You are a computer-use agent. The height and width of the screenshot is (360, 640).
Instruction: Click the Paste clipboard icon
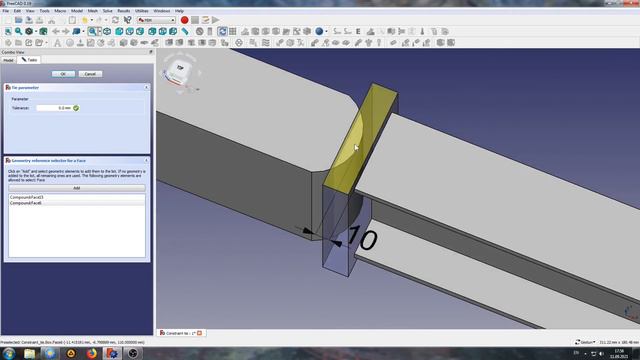coord(72,20)
